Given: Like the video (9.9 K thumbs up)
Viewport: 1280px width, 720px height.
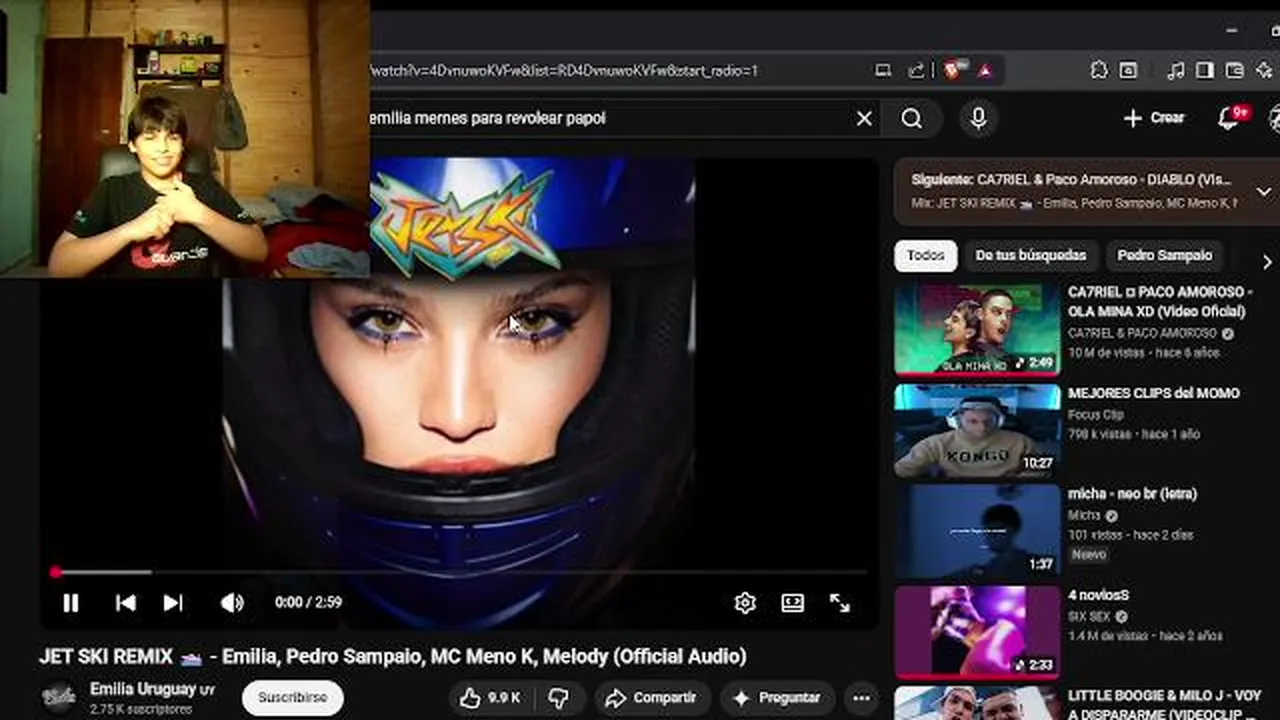Looking at the screenshot, I should (x=491, y=698).
